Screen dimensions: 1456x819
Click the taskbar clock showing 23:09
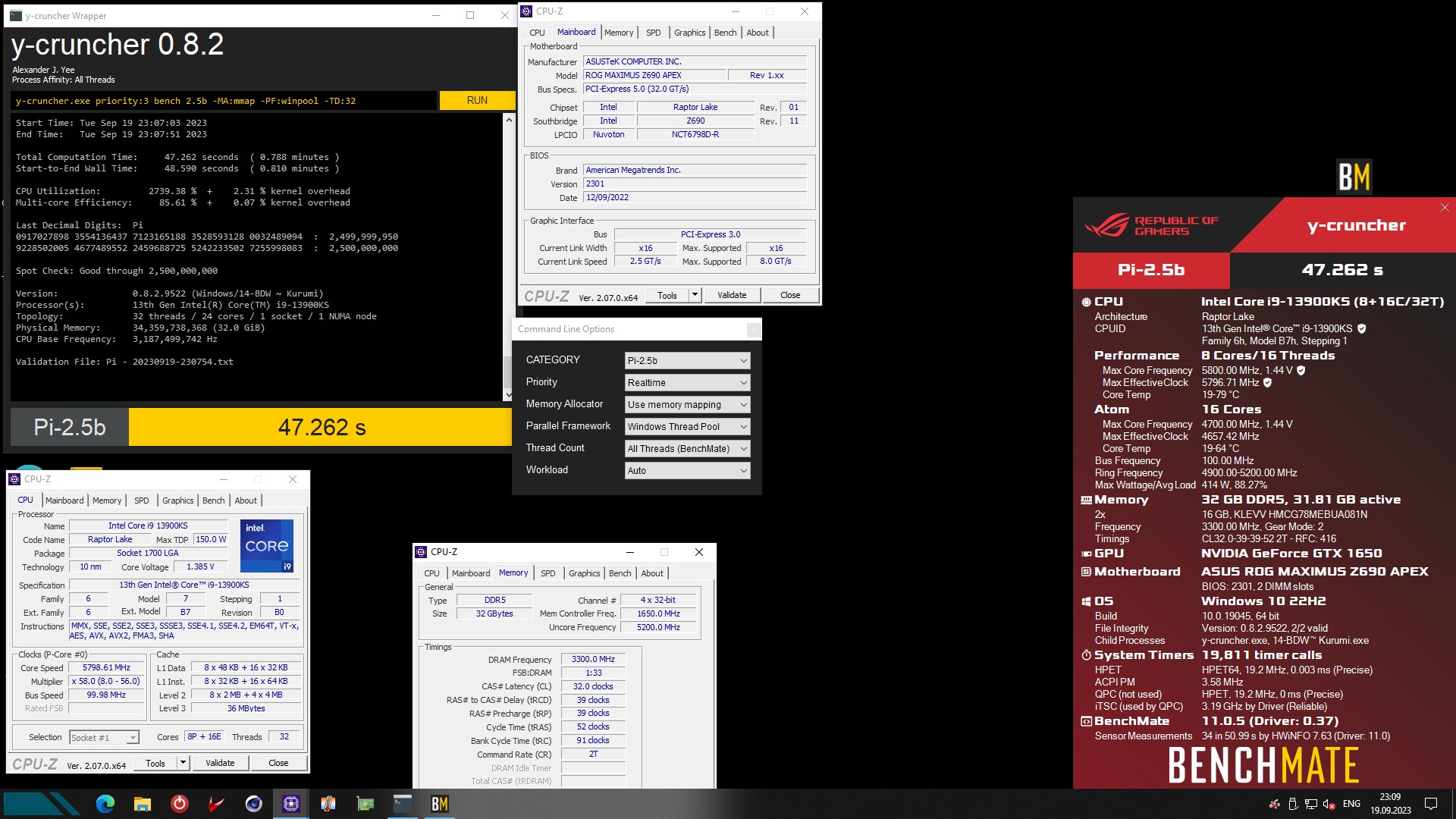1390,804
